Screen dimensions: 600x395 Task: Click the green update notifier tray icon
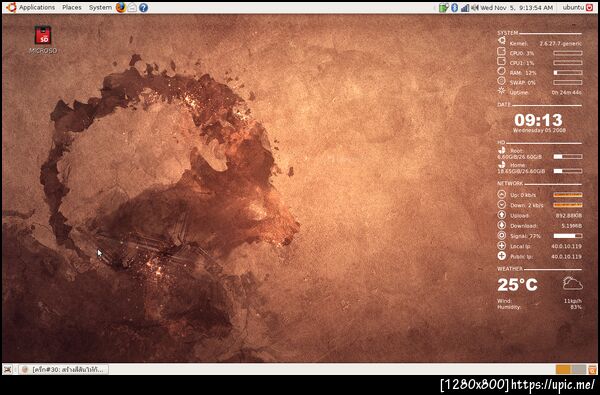[443, 8]
